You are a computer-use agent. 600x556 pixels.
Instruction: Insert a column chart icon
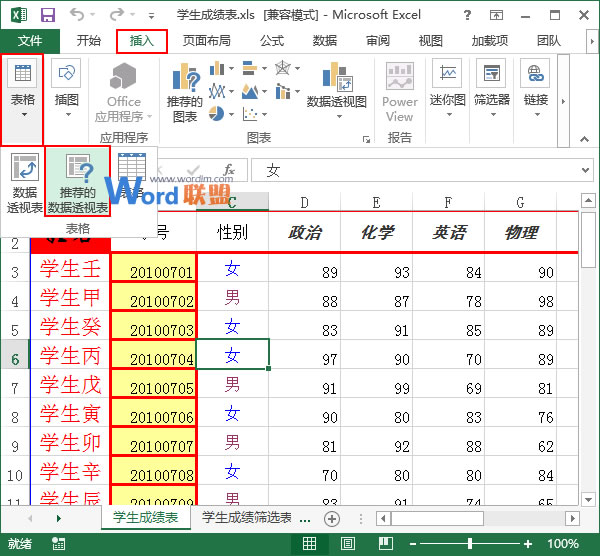coord(217,68)
